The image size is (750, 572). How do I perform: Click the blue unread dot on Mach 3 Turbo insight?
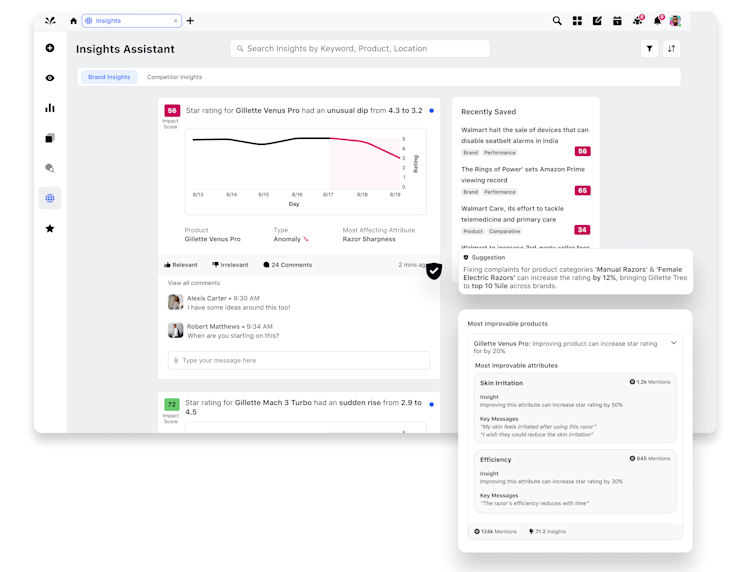pos(431,405)
